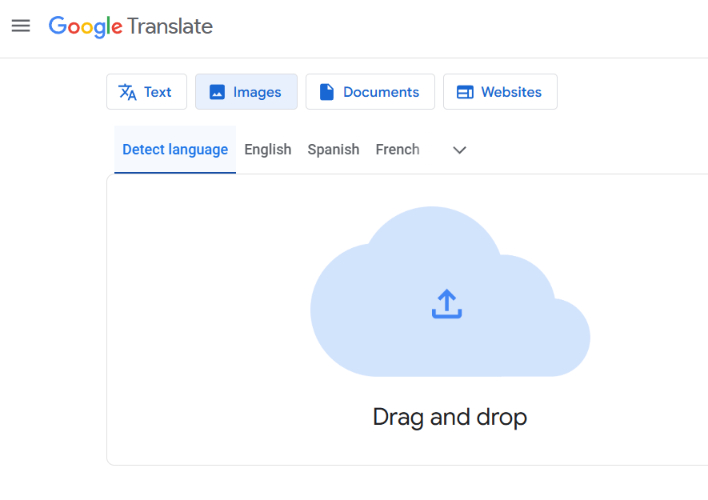Click the picture icon in the Images button
The image size is (708, 500).
[x=217, y=92]
